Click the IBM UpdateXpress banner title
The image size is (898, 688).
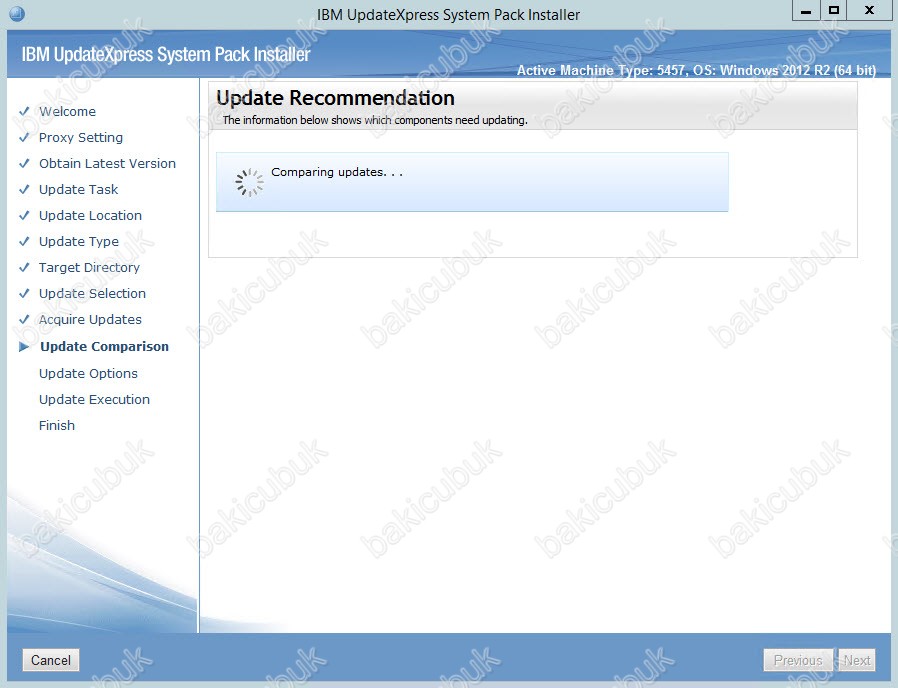point(166,54)
